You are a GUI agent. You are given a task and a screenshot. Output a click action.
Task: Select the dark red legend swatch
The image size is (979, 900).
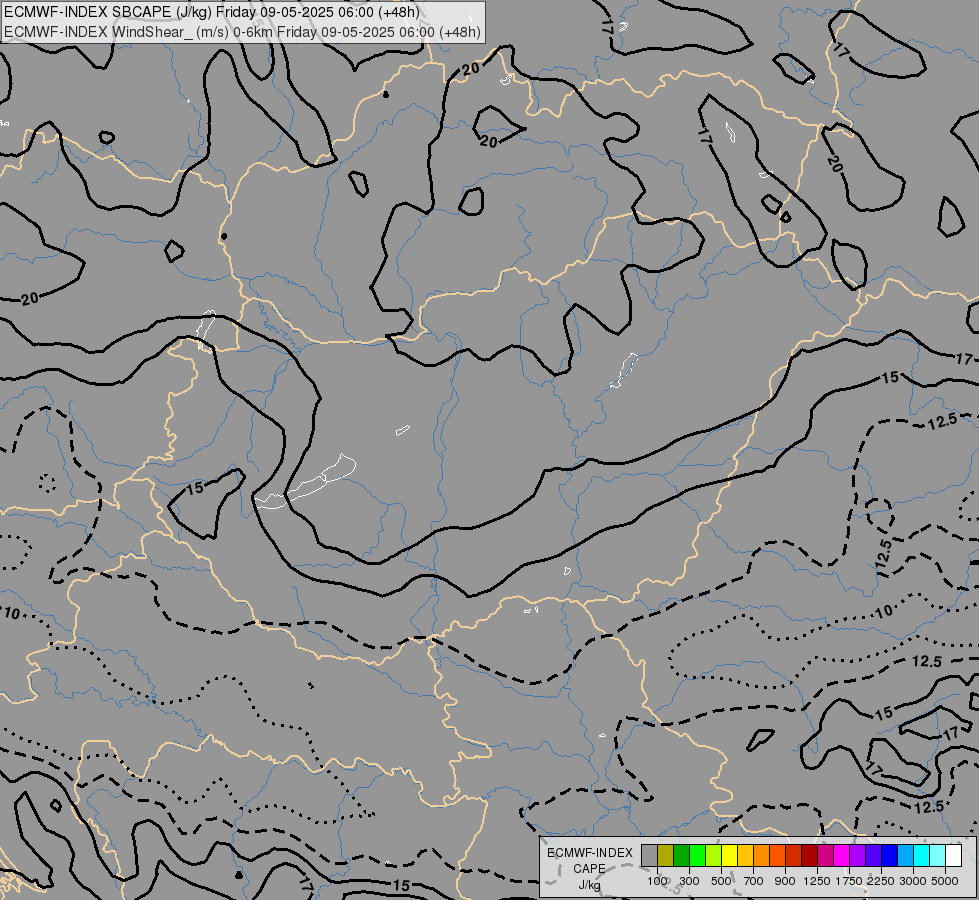(809, 856)
